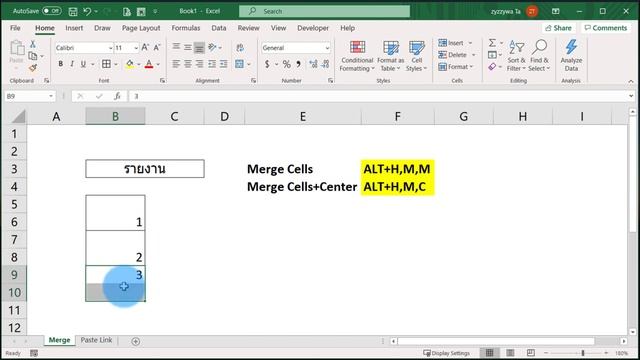The width and height of the screenshot is (640, 360).
Task: Open the Calibri font name dropdown
Action: (x=110, y=48)
